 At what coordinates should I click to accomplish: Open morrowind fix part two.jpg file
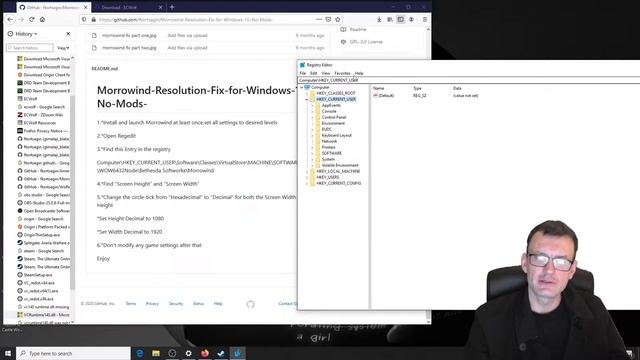click(129, 48)
